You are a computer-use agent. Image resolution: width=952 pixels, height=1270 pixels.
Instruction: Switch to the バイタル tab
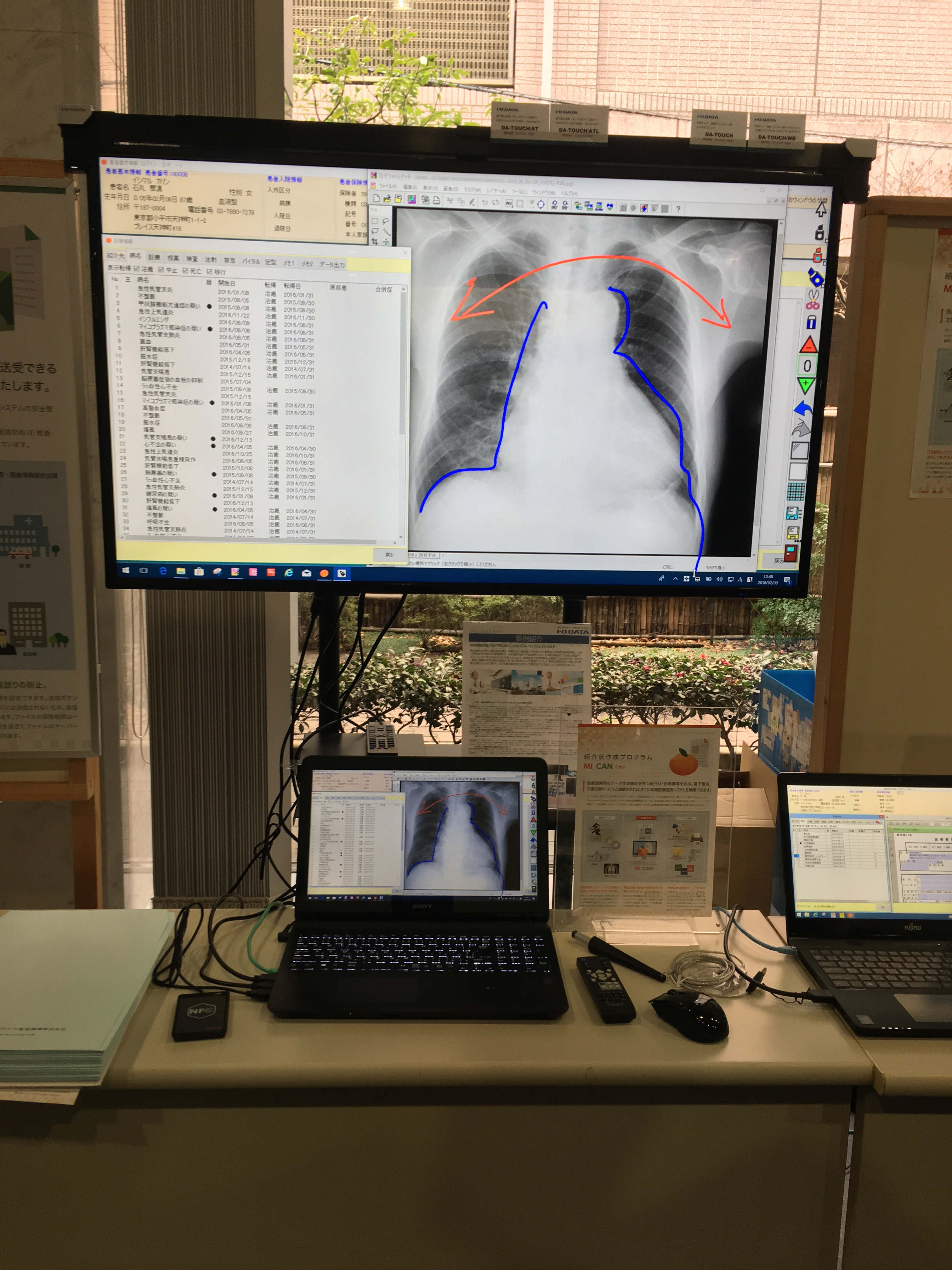click(251, 261)
